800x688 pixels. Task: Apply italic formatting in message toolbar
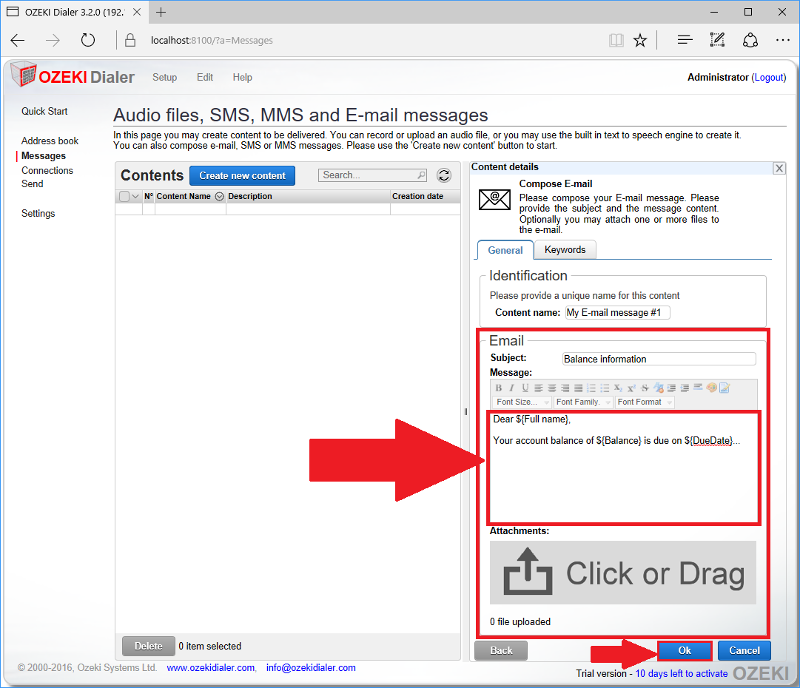pyautogui.click(x=511, y=388)
